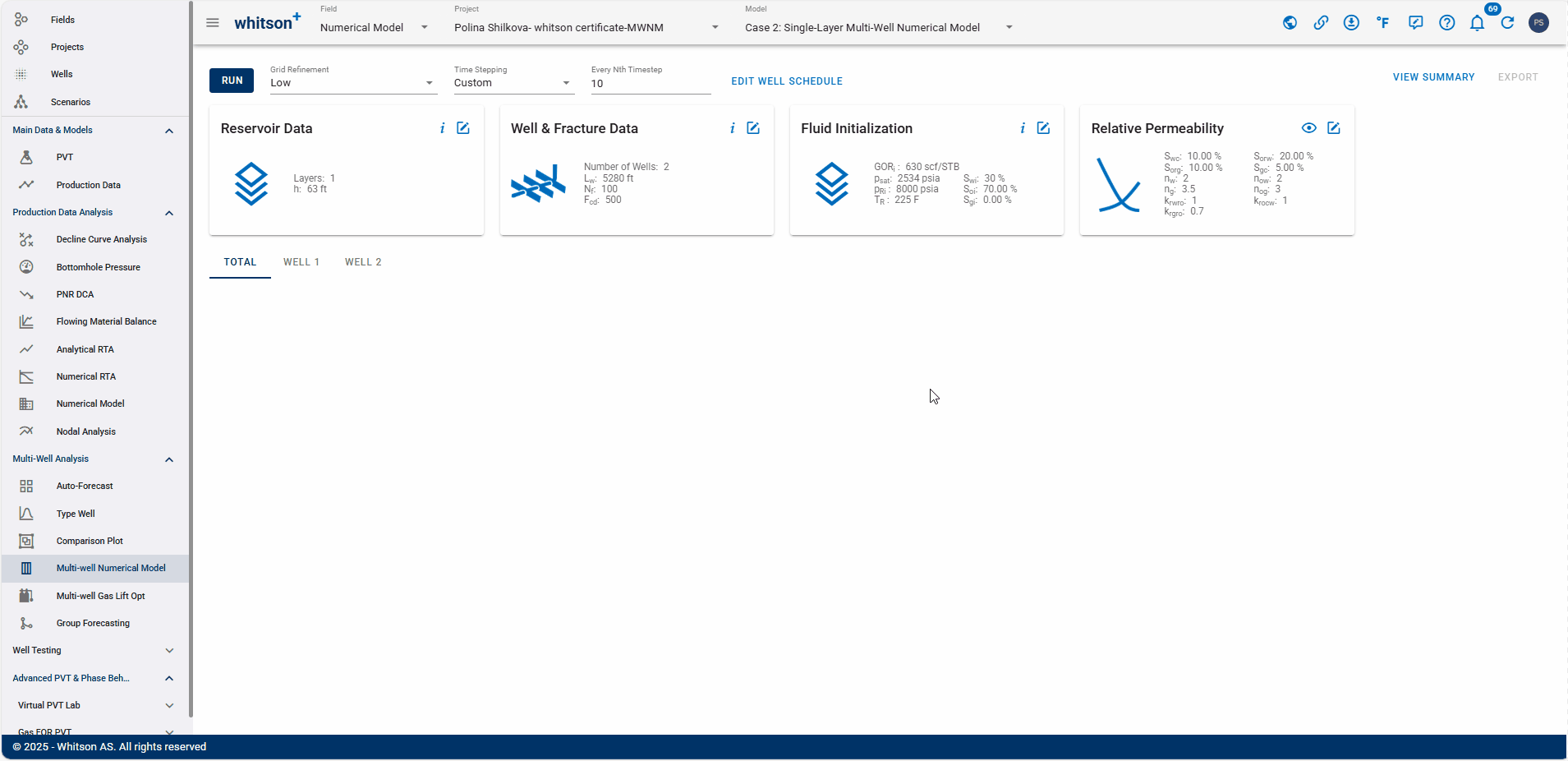Collapse Multi-Well Analysis section
Viewport: 1568px width, 761px height.
click(94, 459)
